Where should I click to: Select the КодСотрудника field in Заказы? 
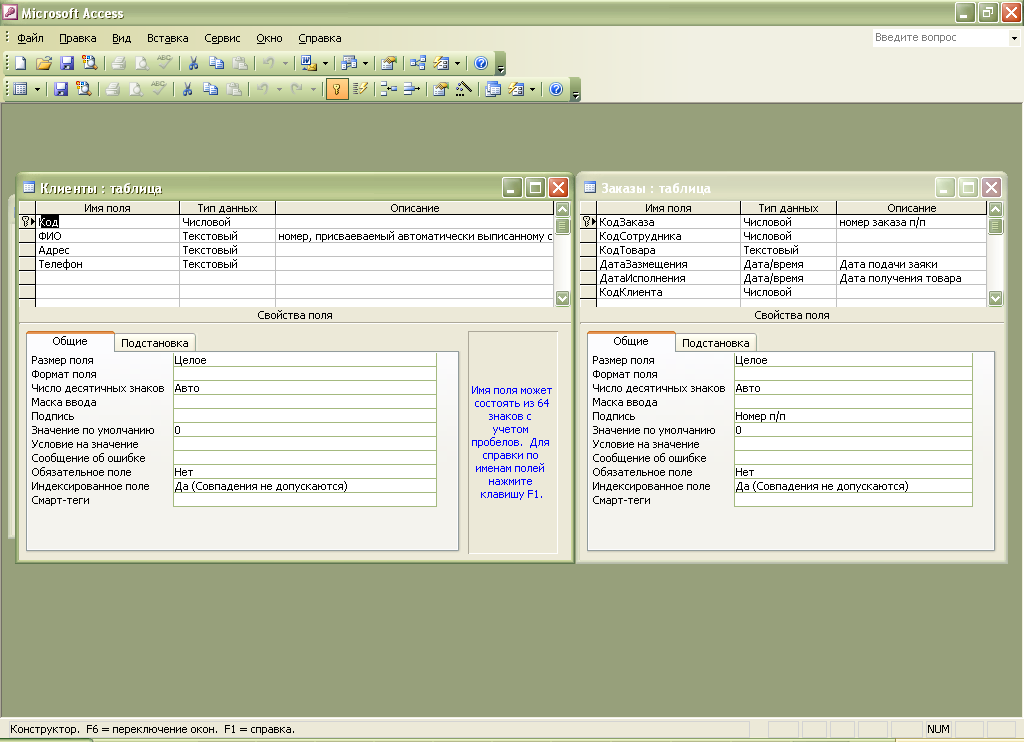[x=668, y=236]
